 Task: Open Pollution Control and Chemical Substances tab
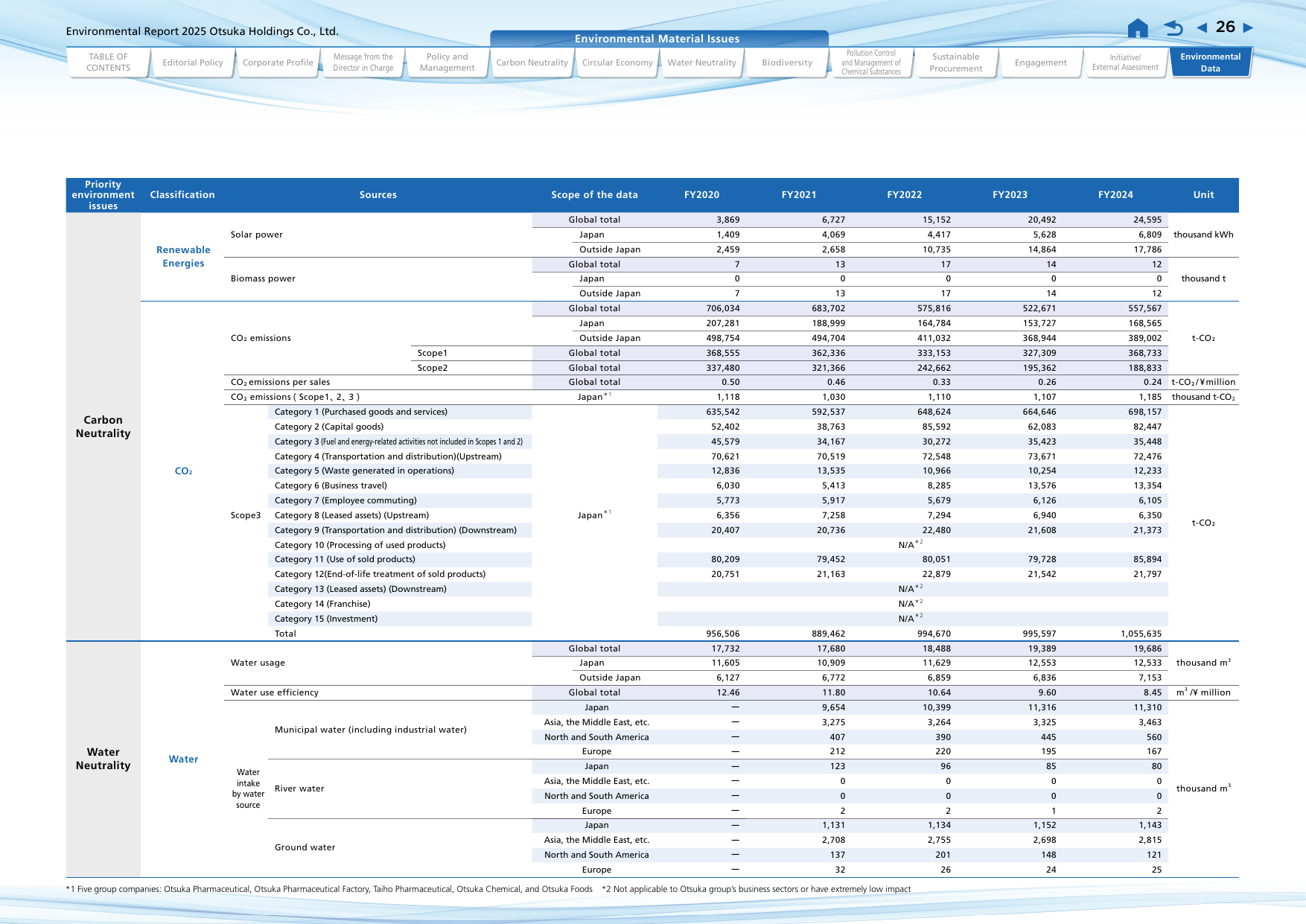pos(871,63)
